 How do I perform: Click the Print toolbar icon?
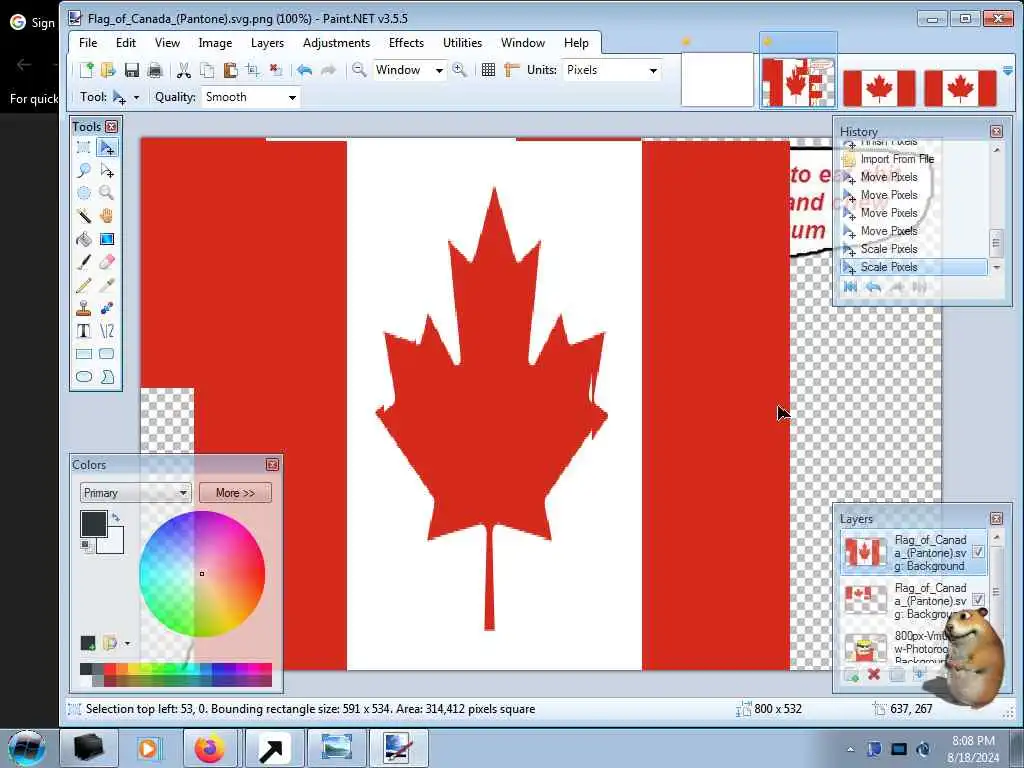155,70
